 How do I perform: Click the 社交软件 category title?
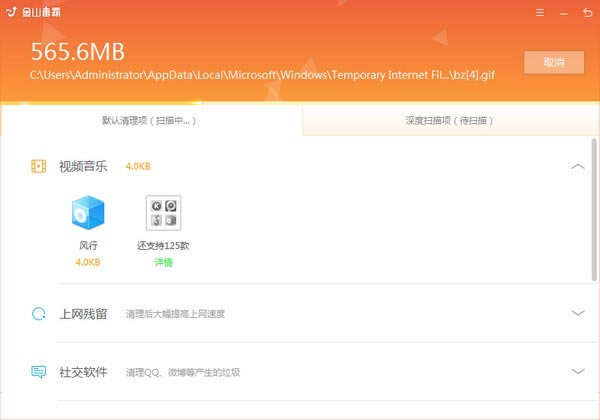pyautogui.click(x=83, y=372)
